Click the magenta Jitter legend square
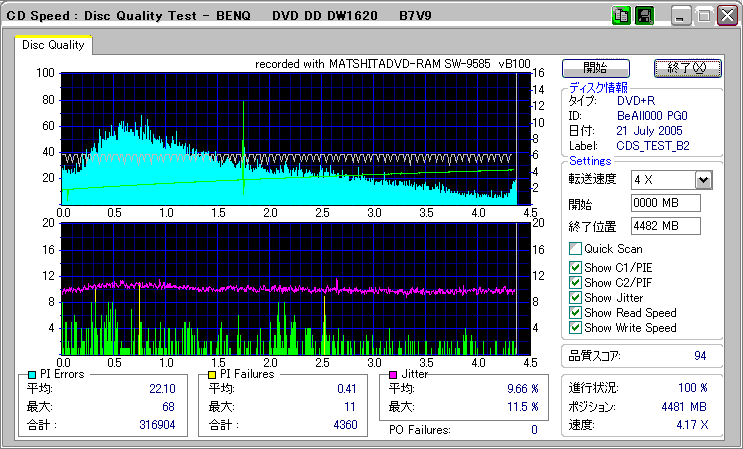743x449 pixels. coord(394,374)
